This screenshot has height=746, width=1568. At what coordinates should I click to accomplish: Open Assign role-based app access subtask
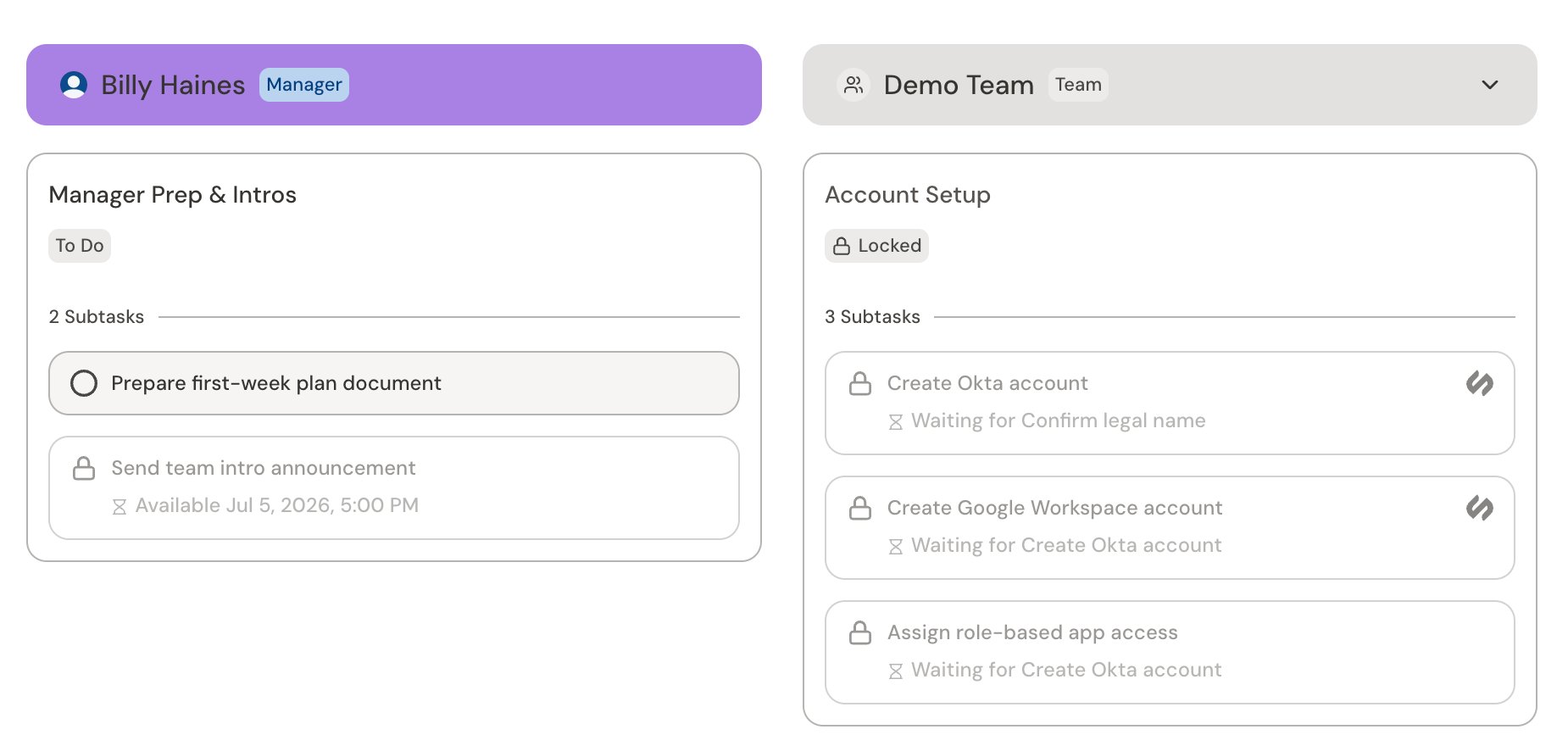[x=1170, y=652]
